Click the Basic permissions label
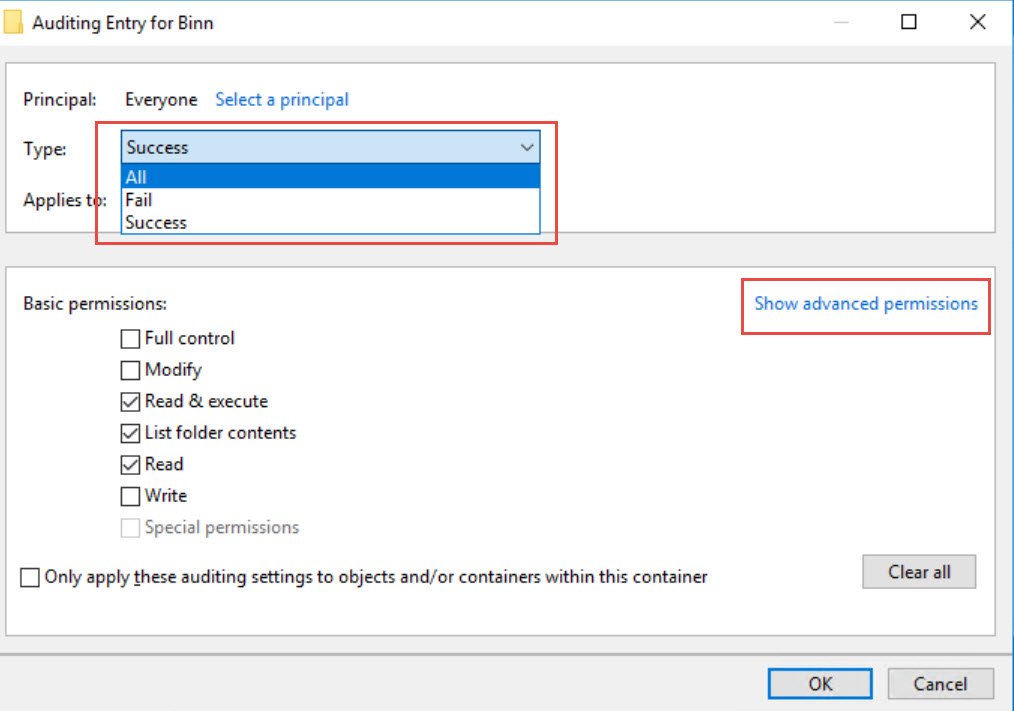1014x711 pixels. tap(95, 303)
